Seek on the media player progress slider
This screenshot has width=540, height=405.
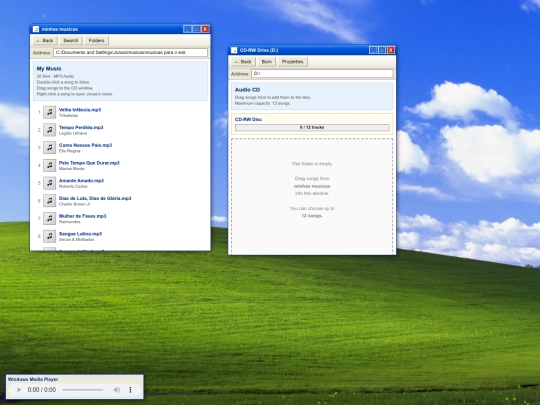(x=83, y=390)
